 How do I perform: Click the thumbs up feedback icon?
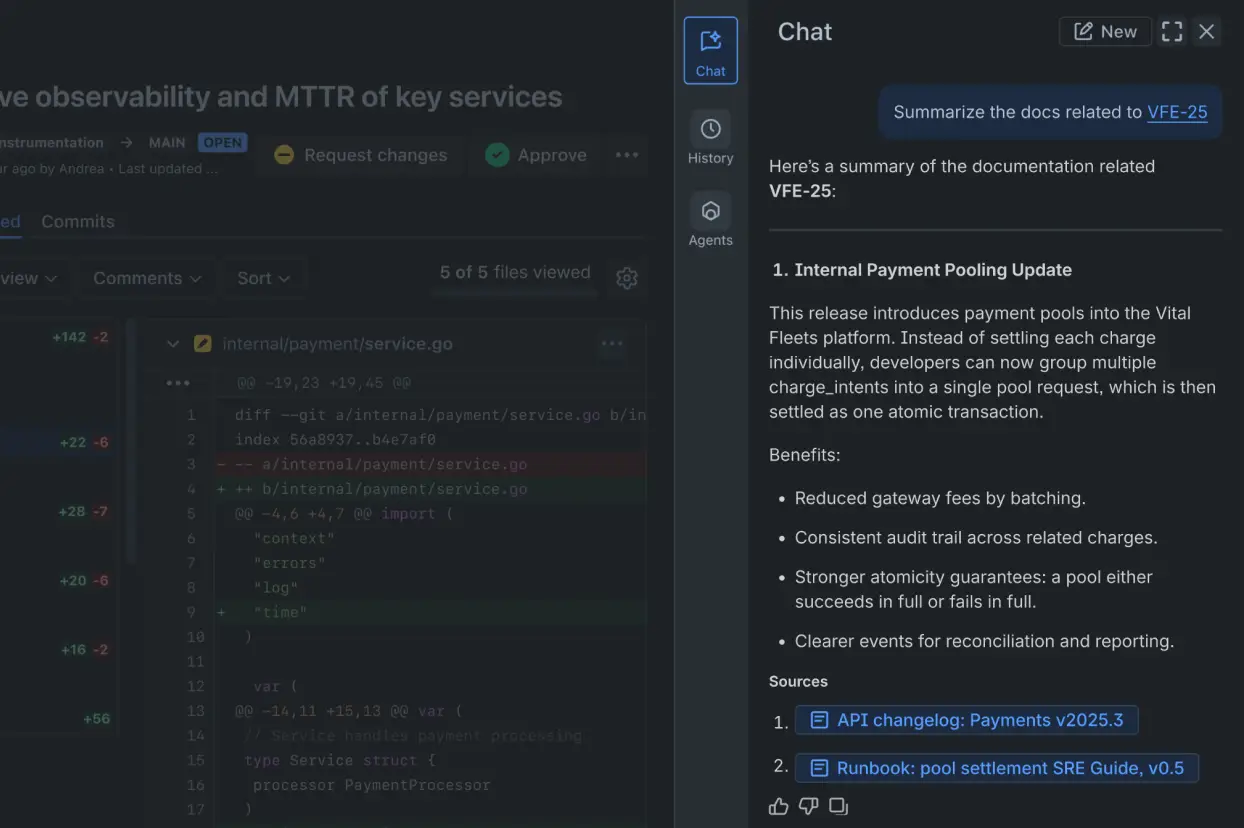[779, 806]
